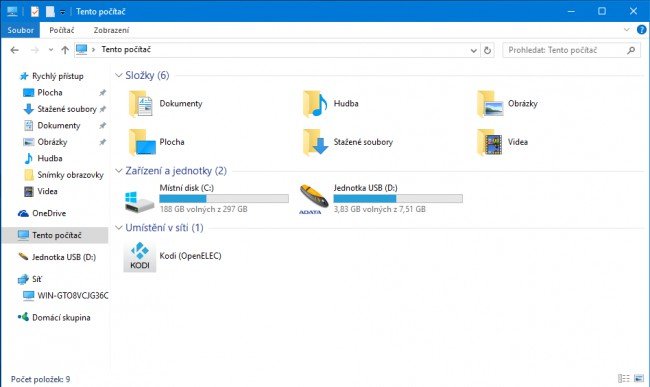Select WIN-GTO8VCJG36C computer in sidebar

coord(65,296)
